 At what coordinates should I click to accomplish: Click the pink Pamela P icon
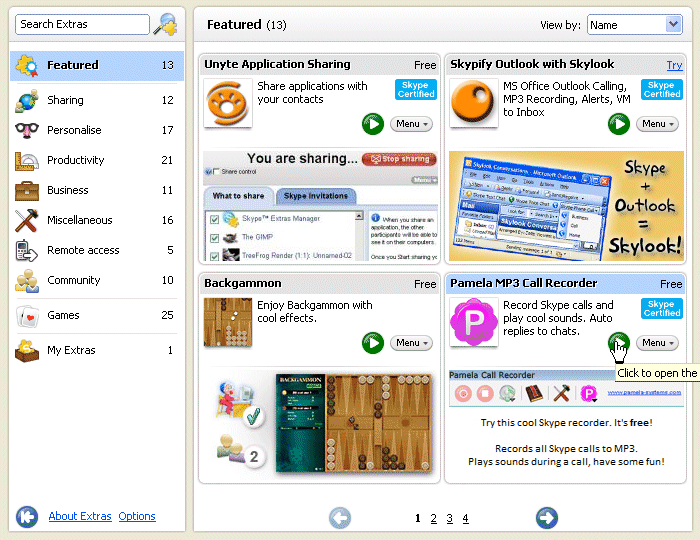pyautogui.click(x=474, y=322)
